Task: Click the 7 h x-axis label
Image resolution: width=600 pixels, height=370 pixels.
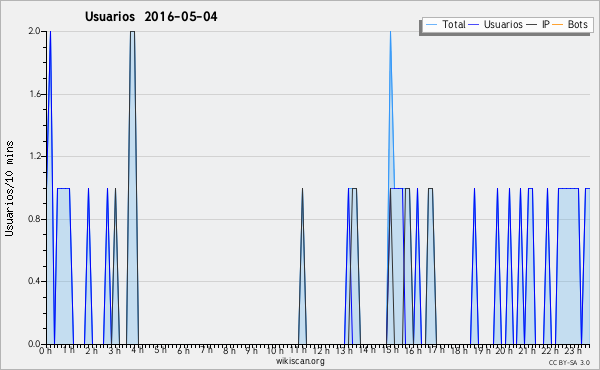Action: (206, 350)
